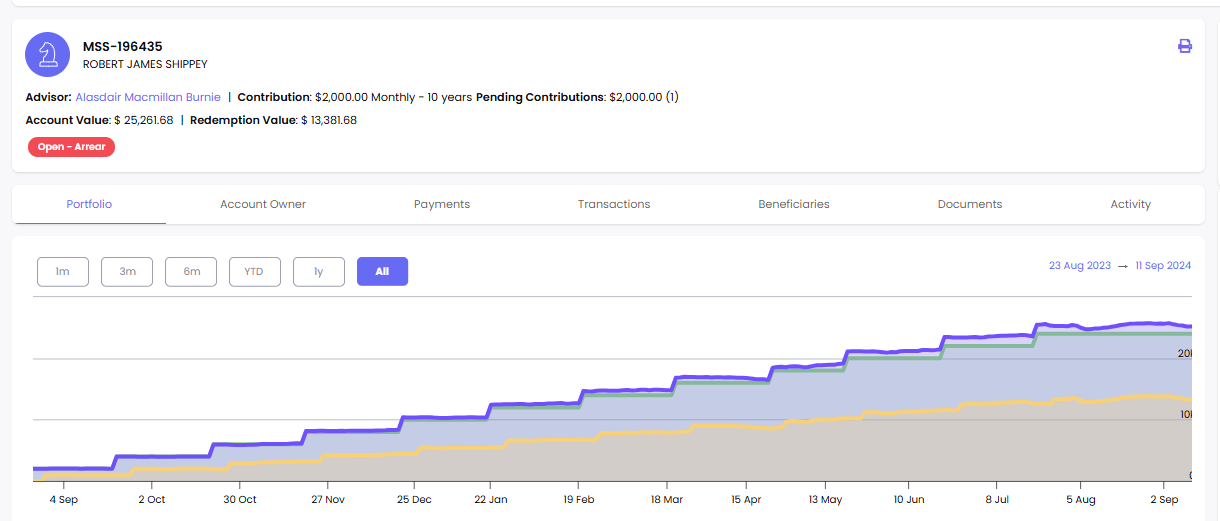Switch chart to 6m range
Image resolution: width=1220 pixels, height=521 pixels.
point(191,271)
